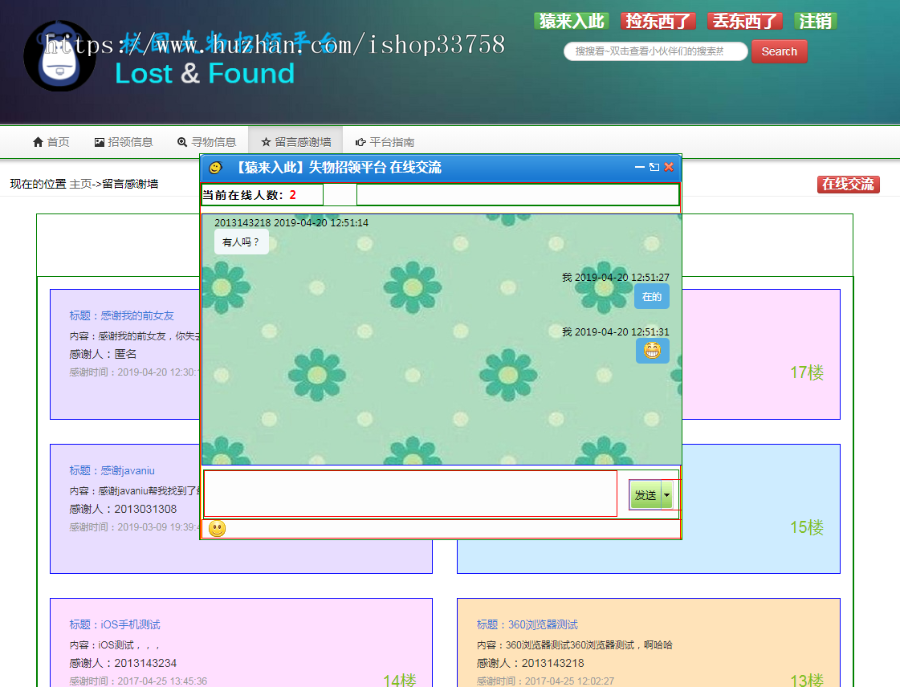The width and height of the screenshot is (900, 687).
Task: Click the laughing emoji sticker in the chat
Action: pos(652,351)
